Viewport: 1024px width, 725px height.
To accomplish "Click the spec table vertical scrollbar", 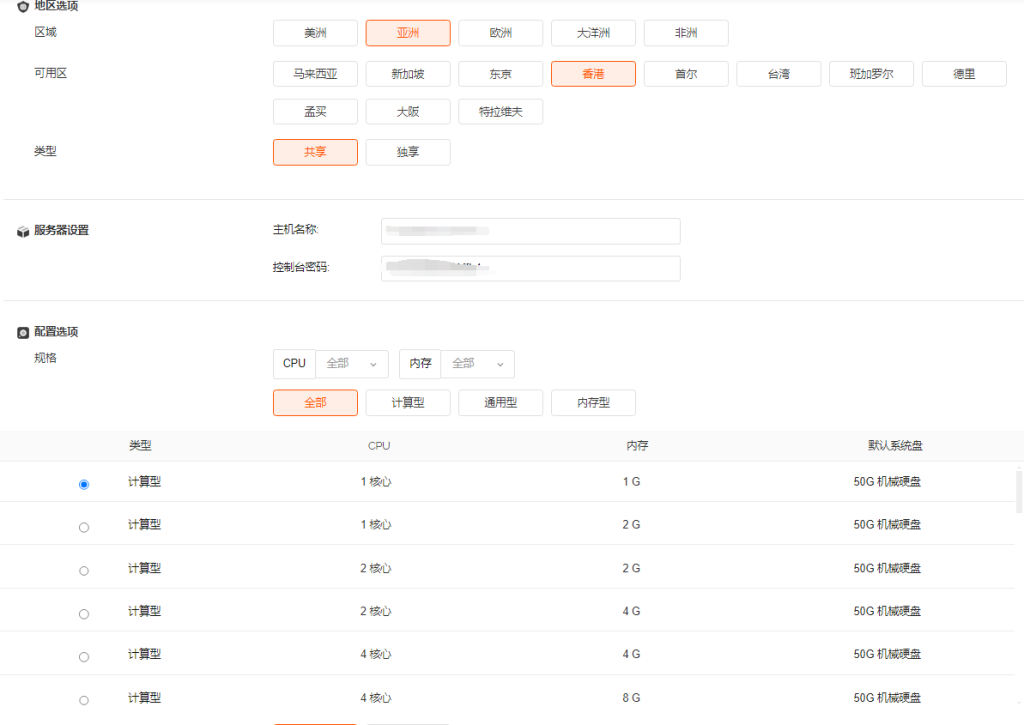I will coord(1018,492).
